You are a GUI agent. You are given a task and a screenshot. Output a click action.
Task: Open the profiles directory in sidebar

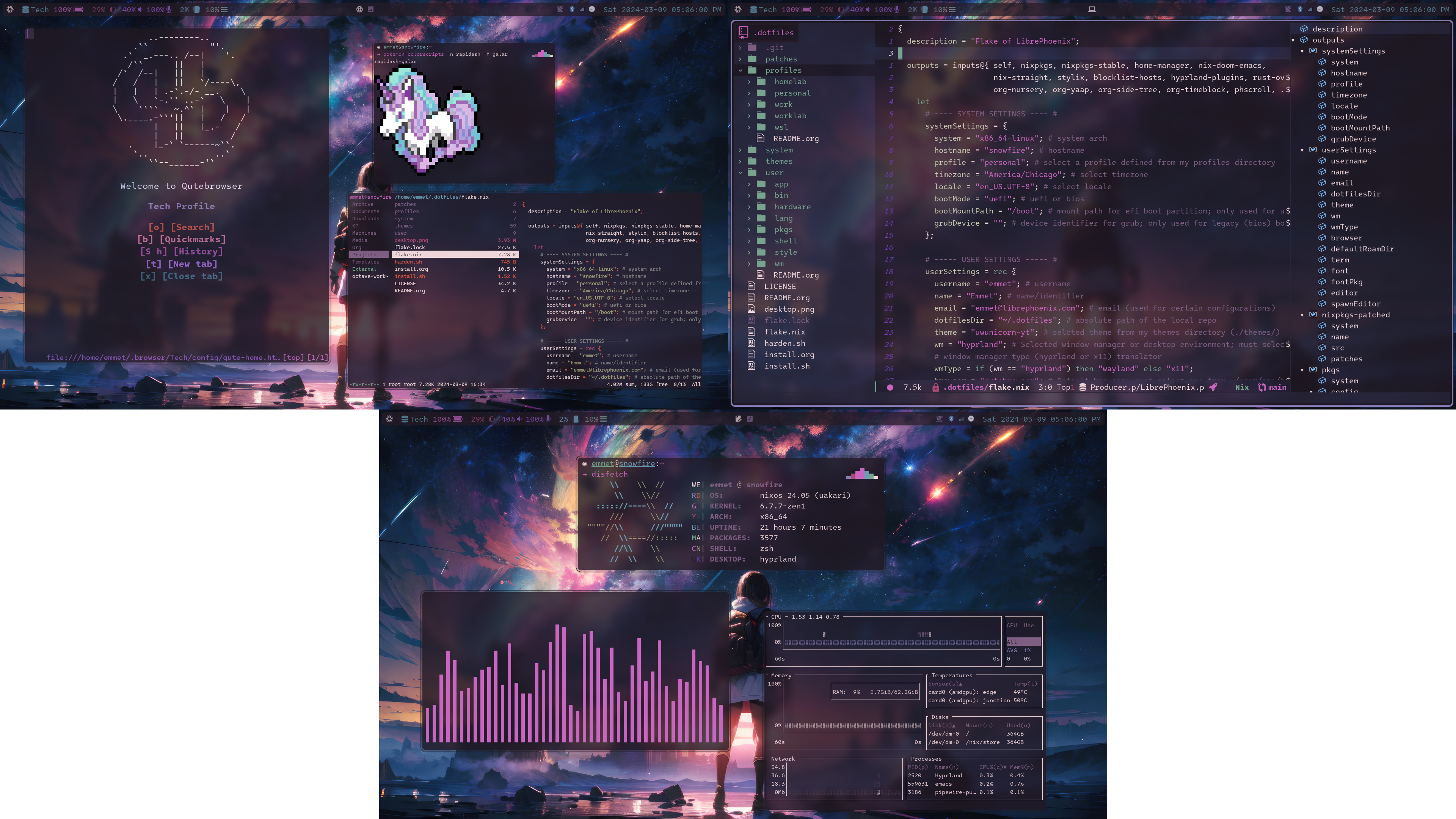point(783,70)
